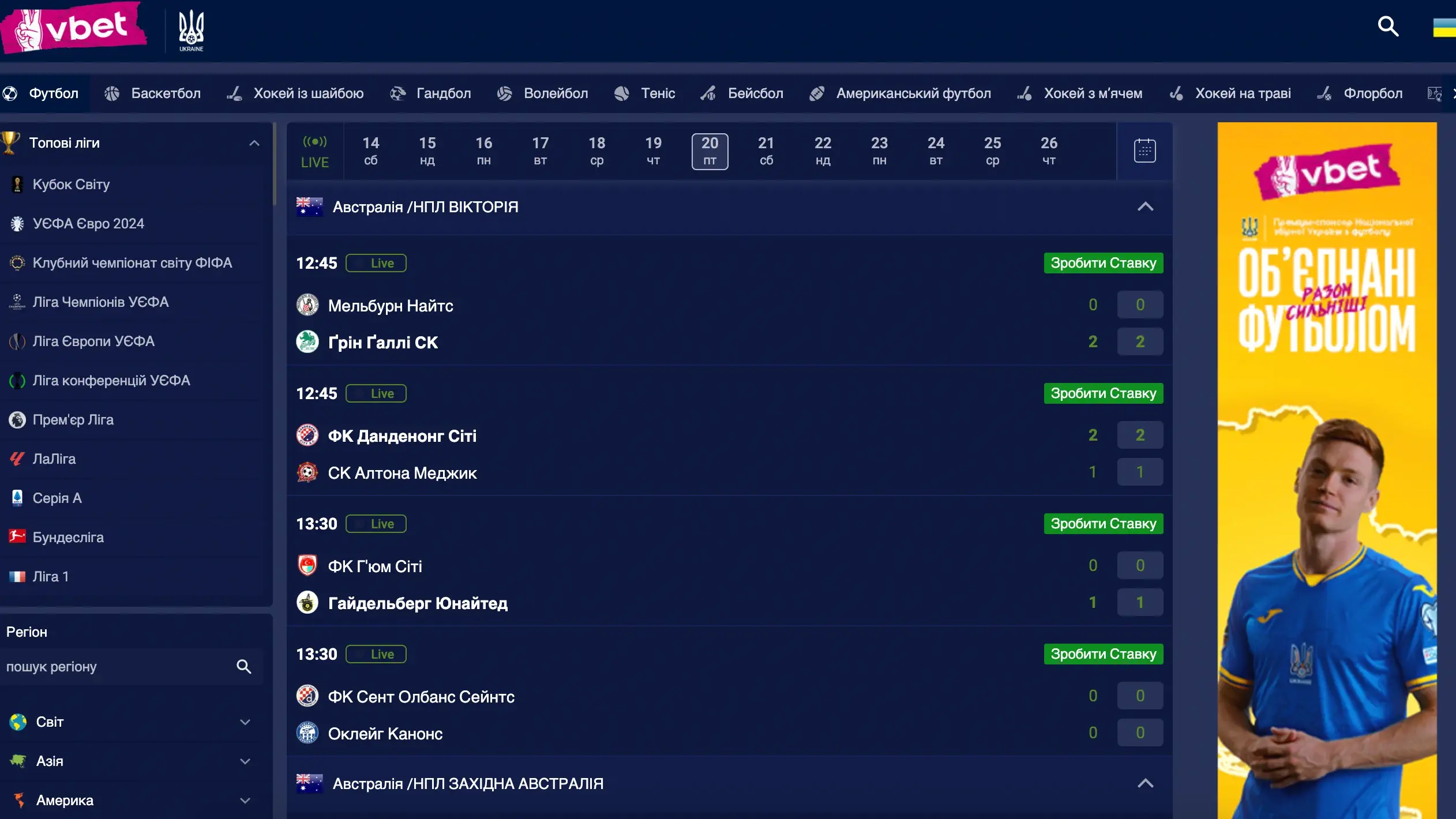Switch on Live for the Сент Олбанс Сейнтс game
Viewport: 1456px width, 819px height.
click(x=376, y=653)
